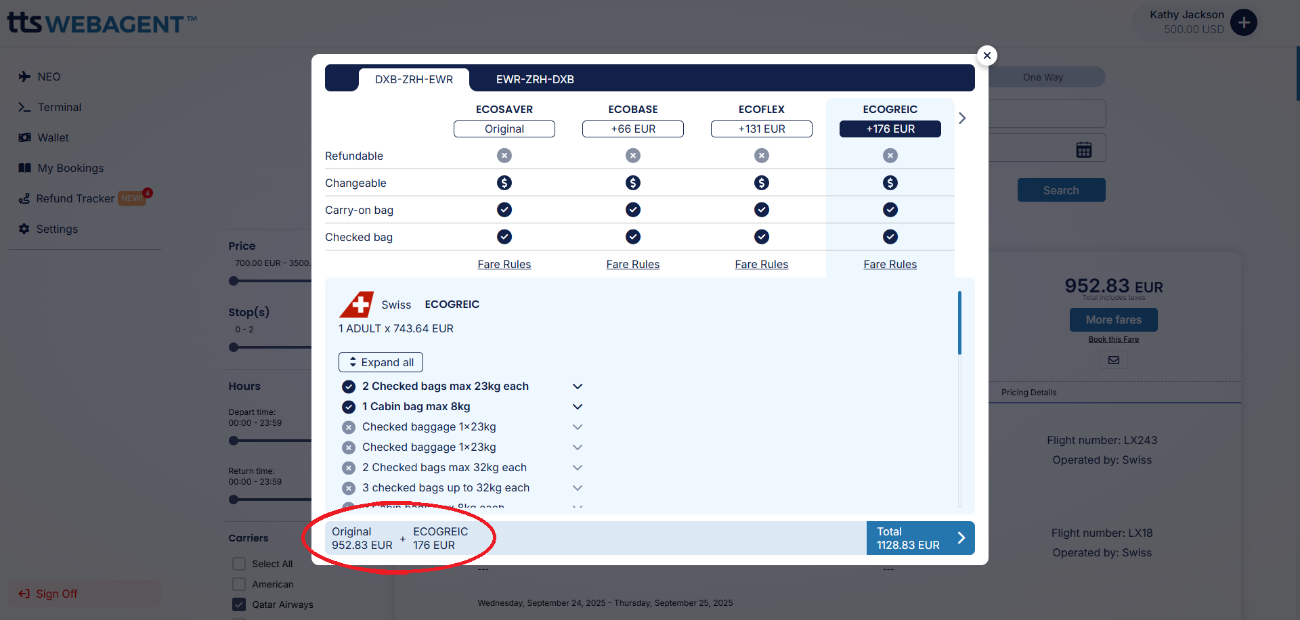Screen dimensions: 1300x620
Task: Open Fare Rules for ECOSAVER
Action: pyautogui.click(x=504, y=264)
